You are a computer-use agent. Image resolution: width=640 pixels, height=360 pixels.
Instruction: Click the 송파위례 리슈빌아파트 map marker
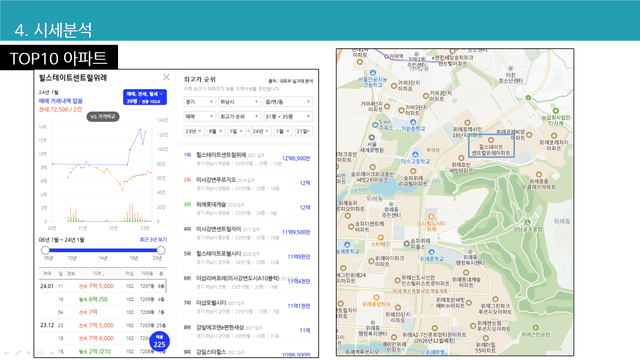[x=413, y=171]
